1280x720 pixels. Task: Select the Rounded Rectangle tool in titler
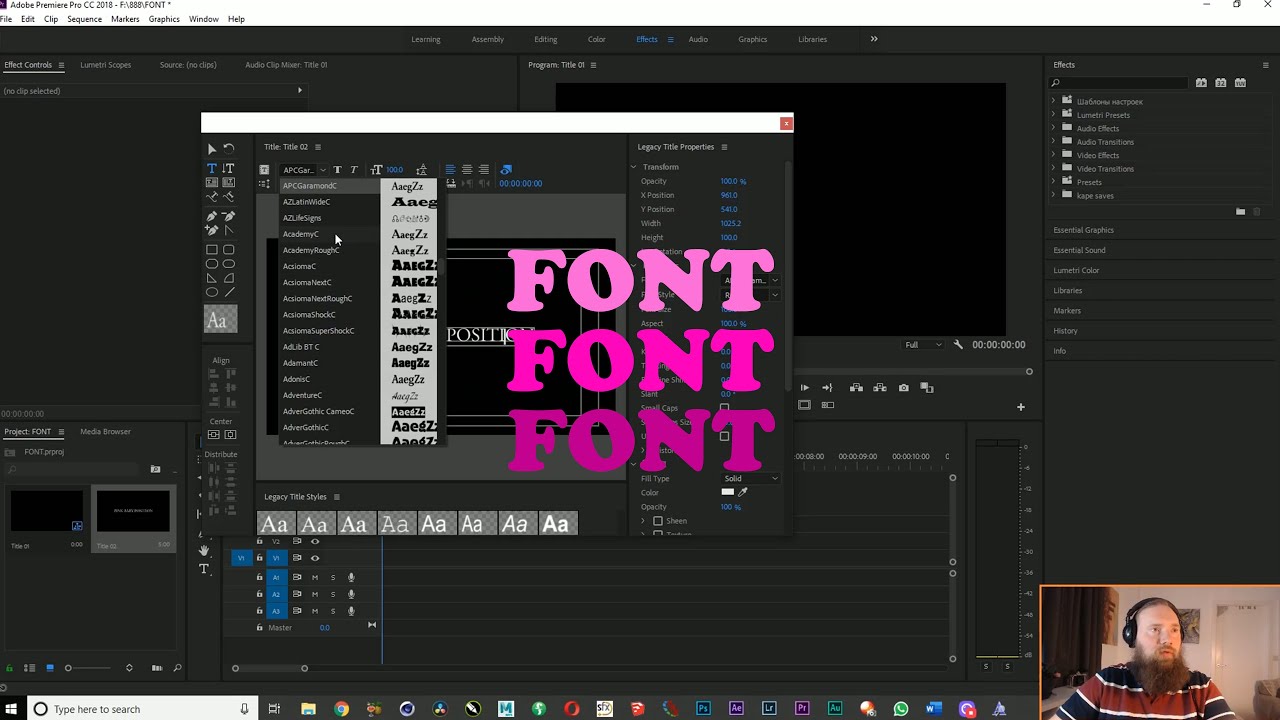click(229, 250)
